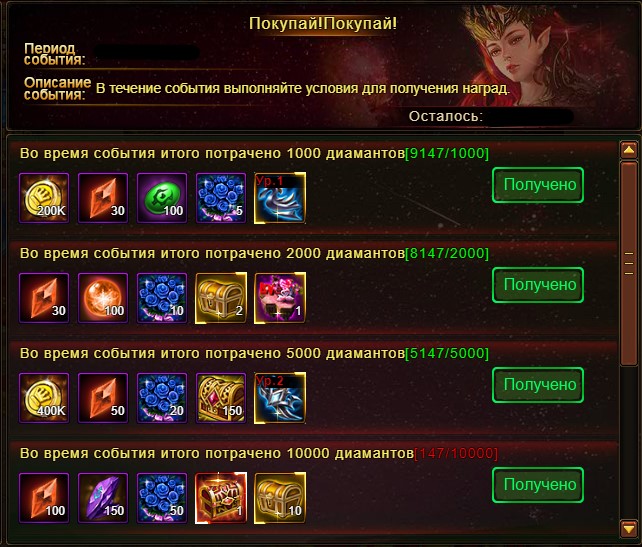Select the jeweled chest icon with 150
This screenshot has width=642, height=547.
[221, 398]
